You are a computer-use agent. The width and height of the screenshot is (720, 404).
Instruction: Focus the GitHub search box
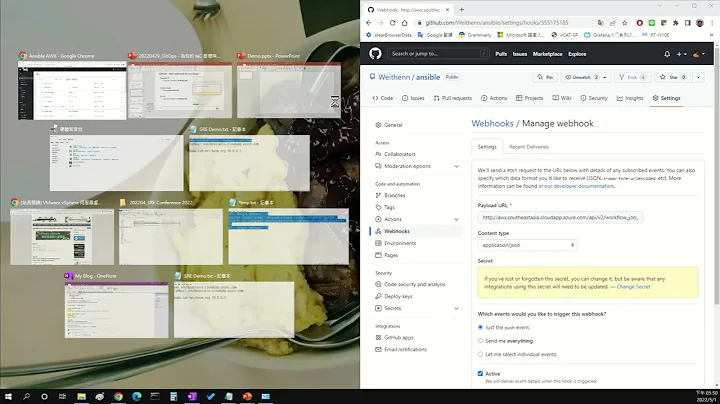coord(438,54)
